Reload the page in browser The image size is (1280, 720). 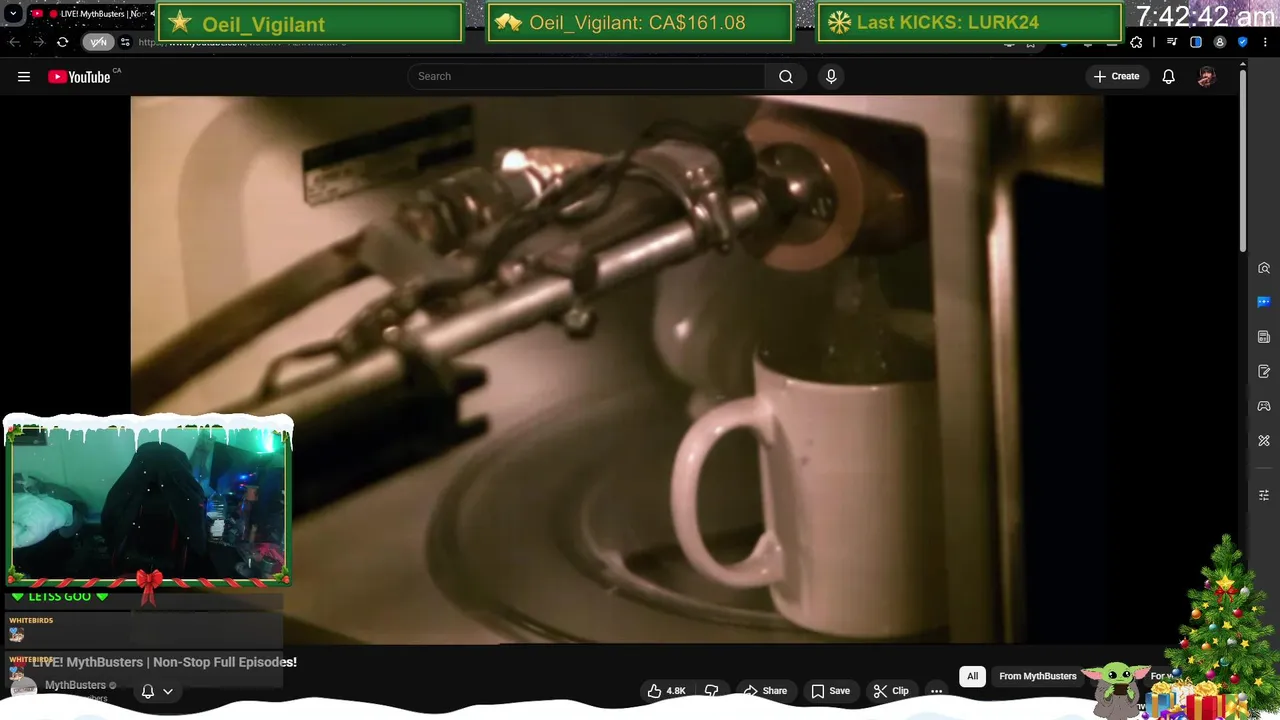click(x=62, y=42)
